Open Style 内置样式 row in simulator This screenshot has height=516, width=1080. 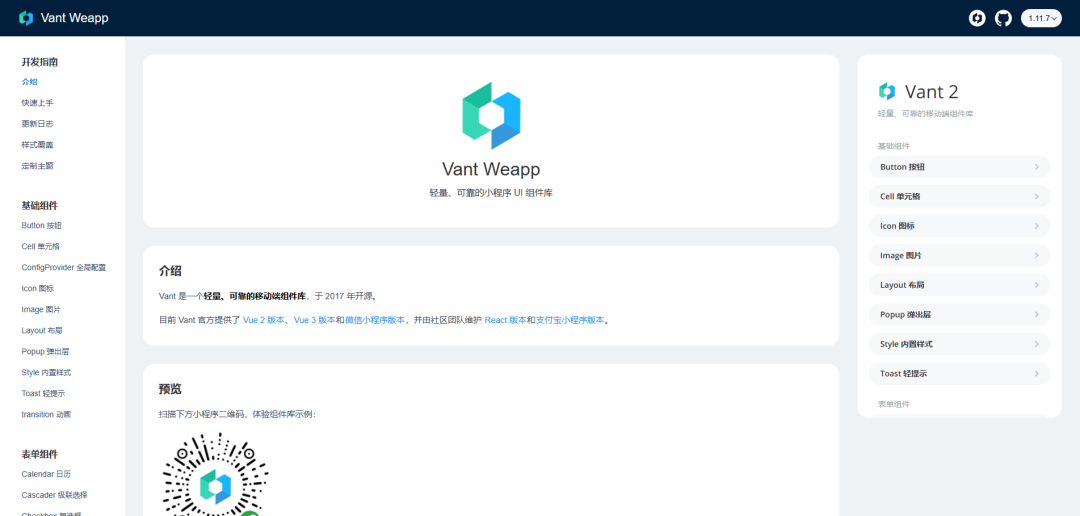959,344
